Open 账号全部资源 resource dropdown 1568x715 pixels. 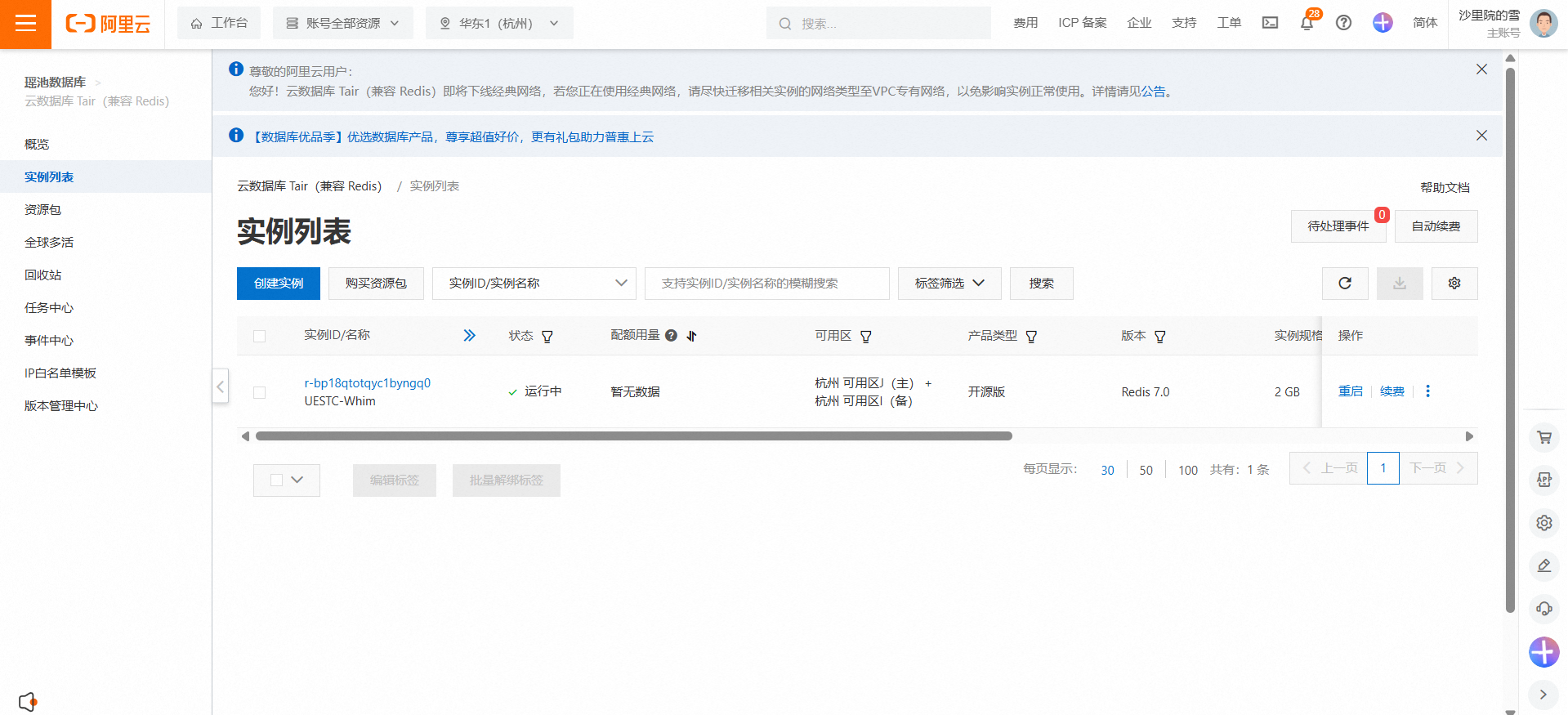[343, 23]
